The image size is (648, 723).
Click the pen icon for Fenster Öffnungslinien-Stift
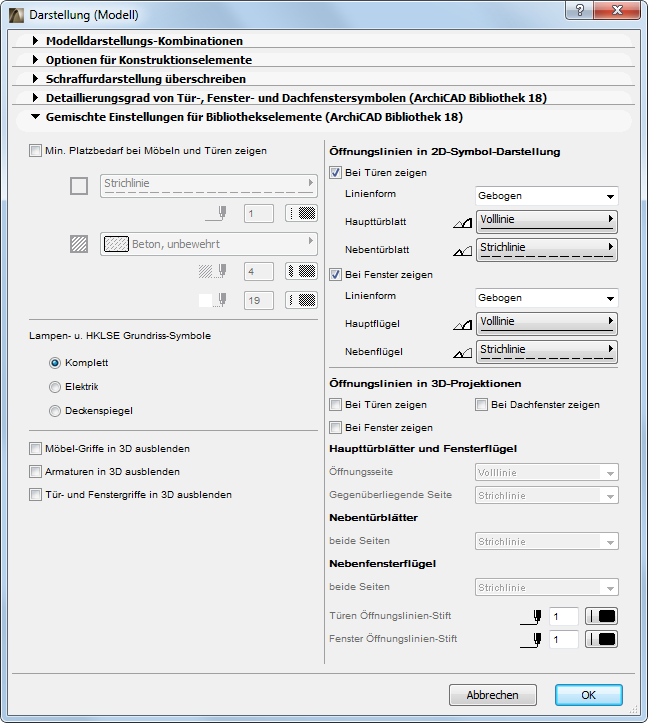click(531, 640)
